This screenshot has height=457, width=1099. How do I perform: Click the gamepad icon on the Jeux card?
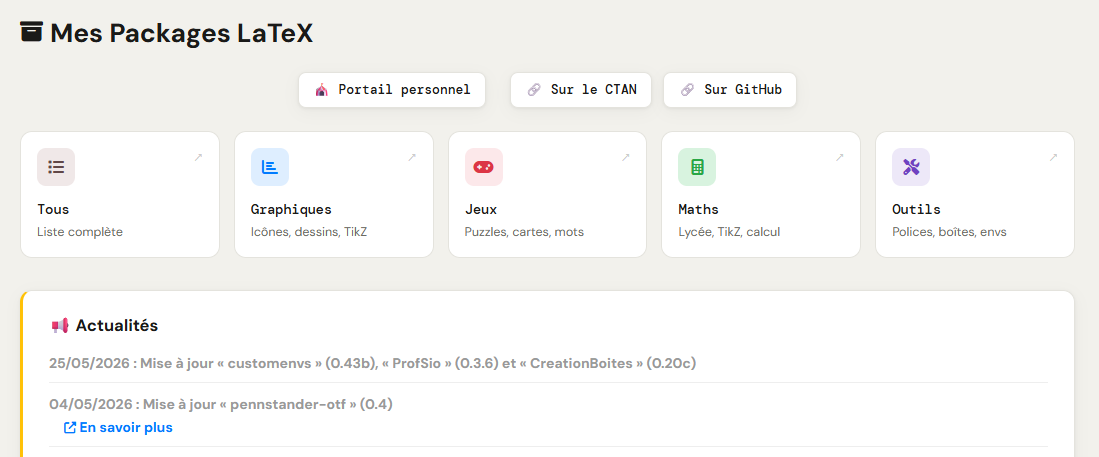(484, 167)
